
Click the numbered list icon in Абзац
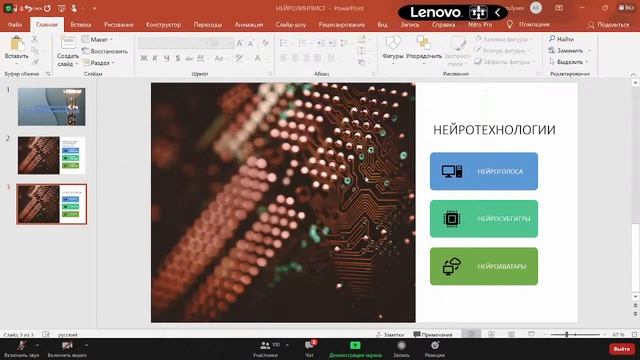coord(302,43)
